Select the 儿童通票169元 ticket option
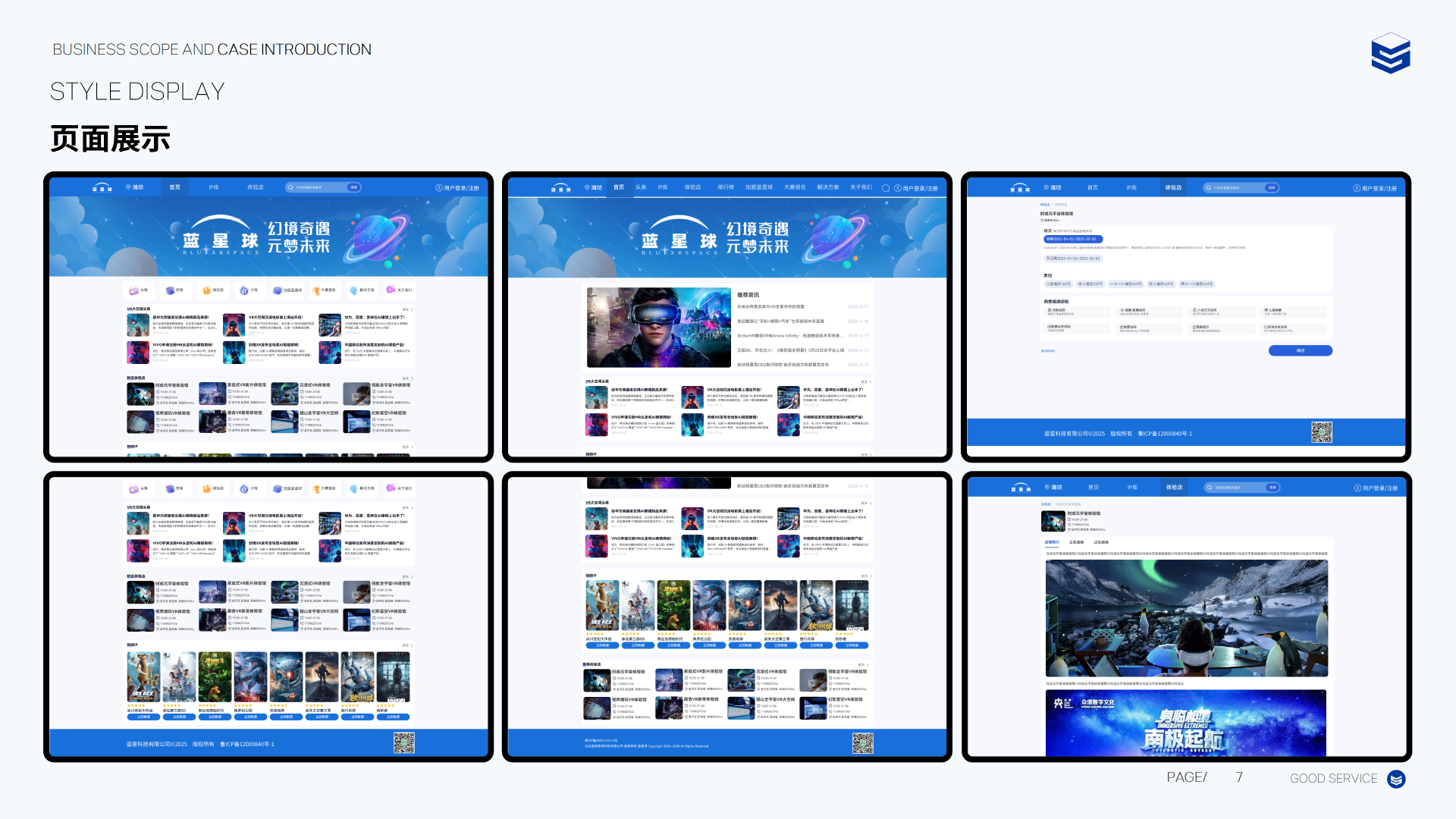The width and height of the screenshot is (1456, 819). (1058, 284)
